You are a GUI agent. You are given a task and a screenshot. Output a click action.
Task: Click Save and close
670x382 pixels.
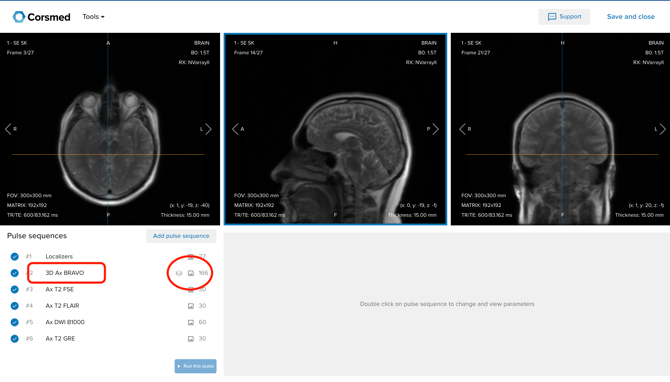point(631,17)
